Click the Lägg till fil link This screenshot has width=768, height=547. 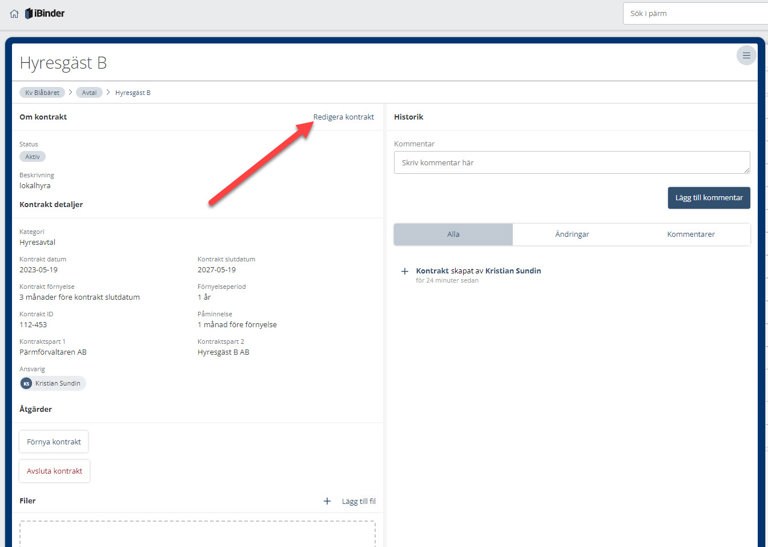[358, 501]
